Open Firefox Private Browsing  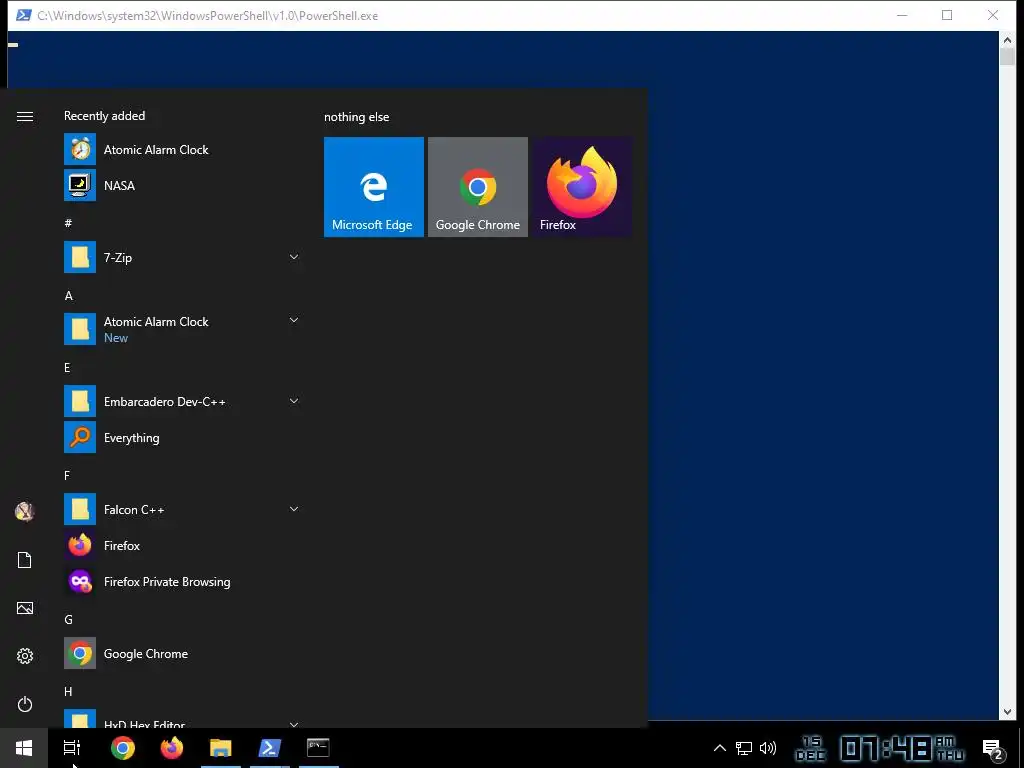coord(182,581)
